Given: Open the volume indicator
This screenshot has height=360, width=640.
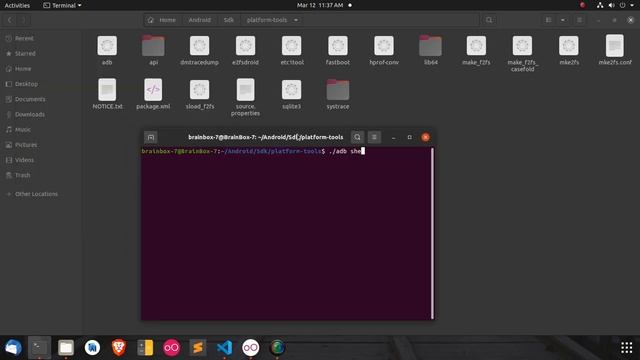Looking at the screenshot, I should click(x=611, y=5).
